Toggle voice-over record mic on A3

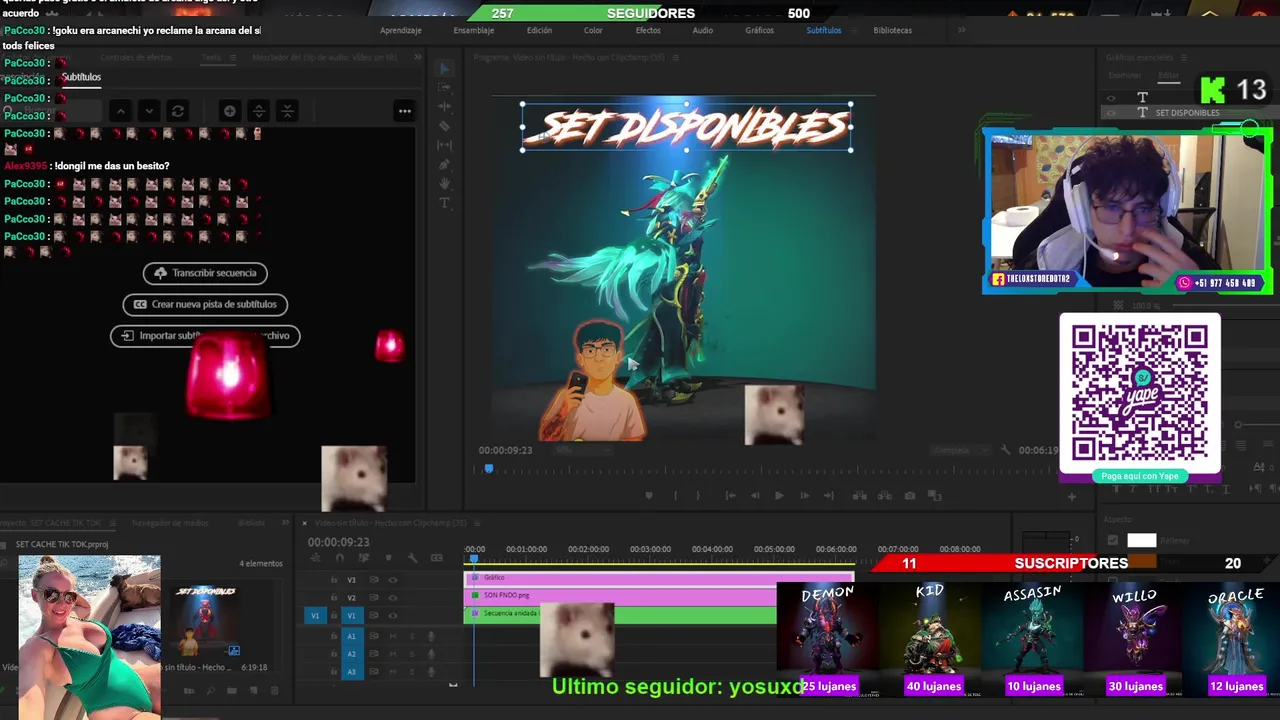click(431, 672)
